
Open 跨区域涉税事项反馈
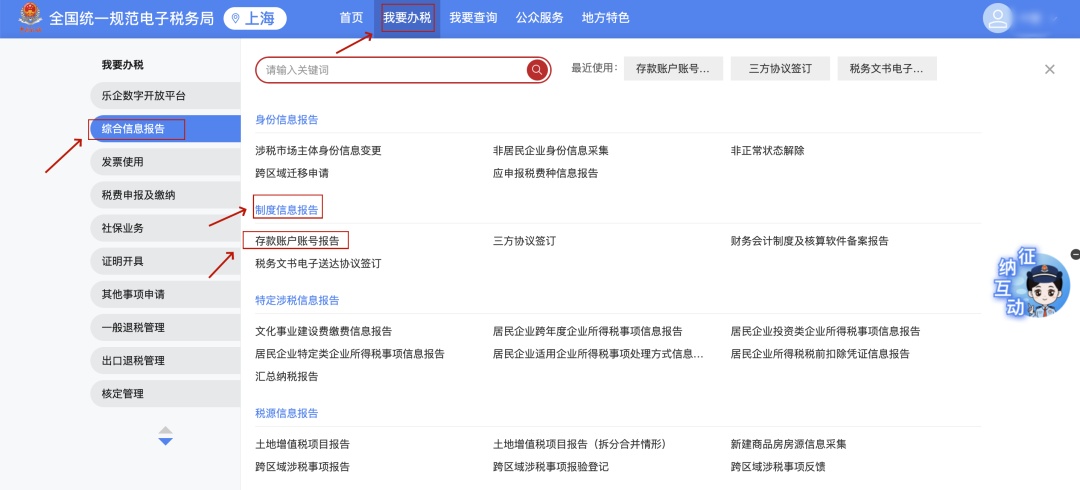tap(778, 467)
